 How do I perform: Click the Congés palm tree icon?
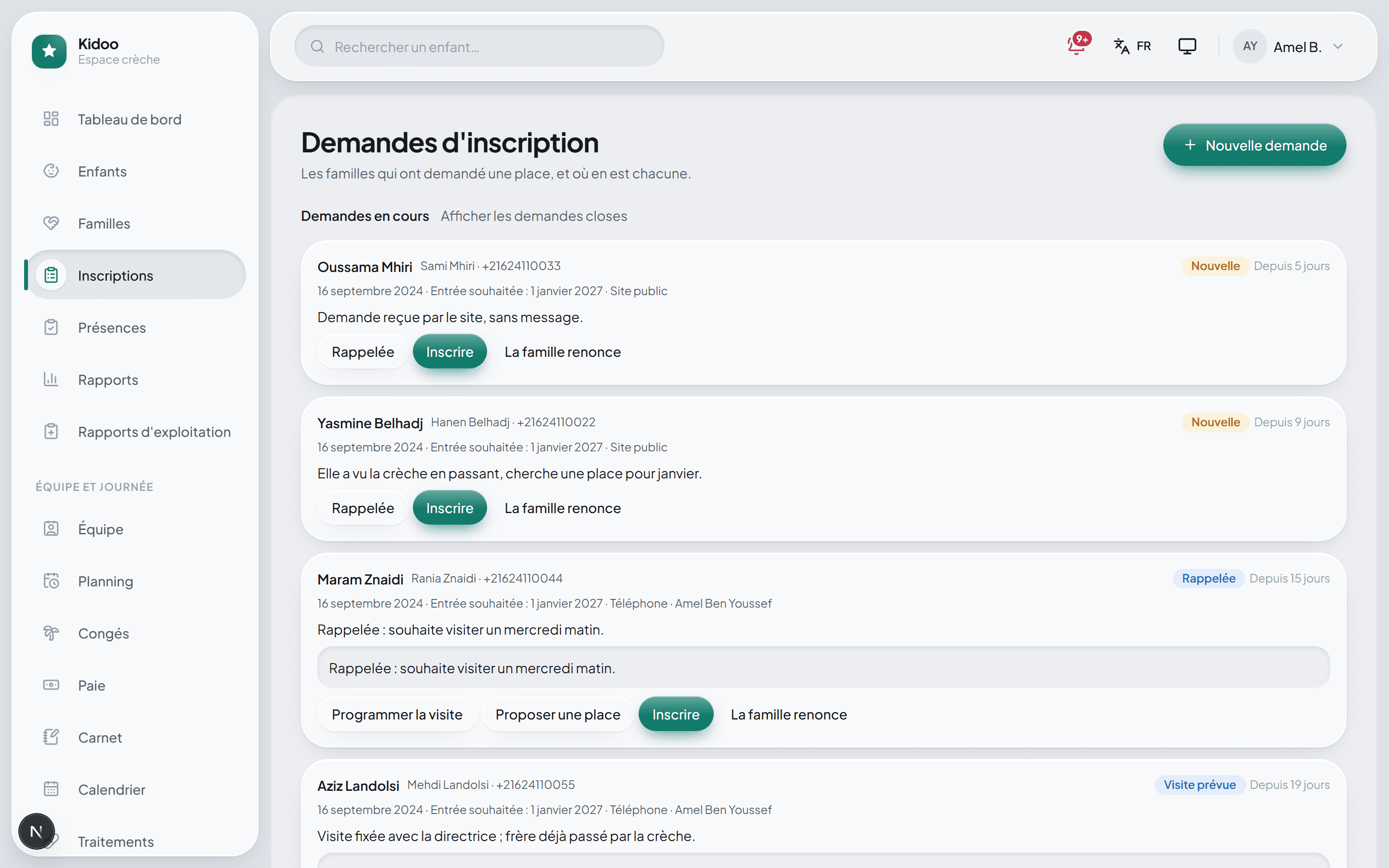(51, 633)
